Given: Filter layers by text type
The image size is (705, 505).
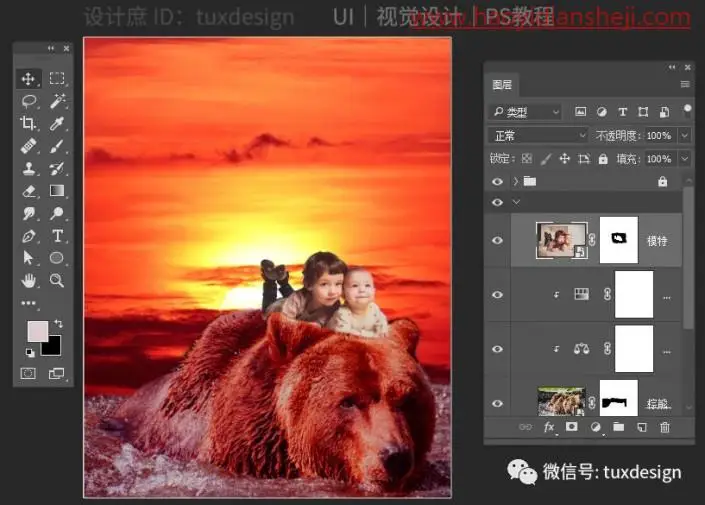Looking at the screenshot, I should (x=622, y=112).
